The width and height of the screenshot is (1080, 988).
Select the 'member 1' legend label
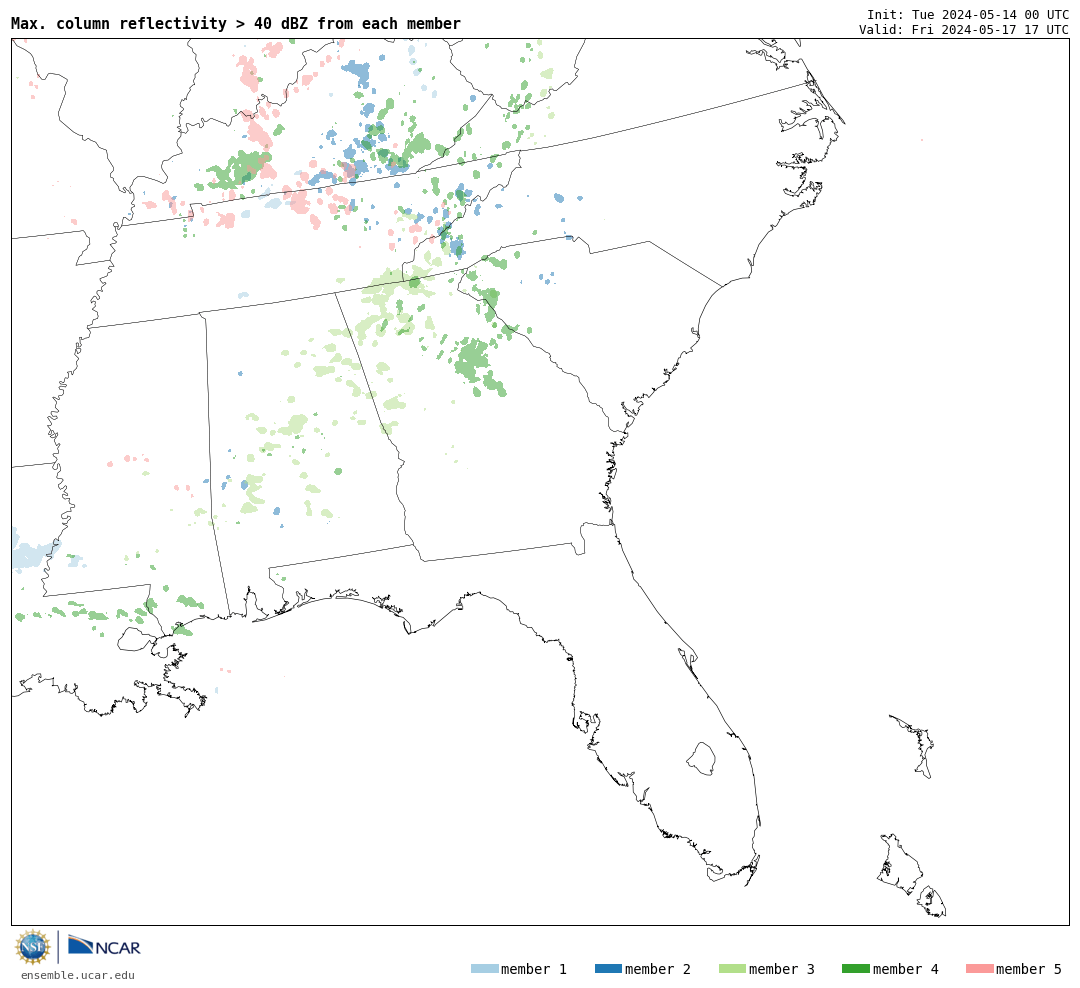tap(534, 969)
